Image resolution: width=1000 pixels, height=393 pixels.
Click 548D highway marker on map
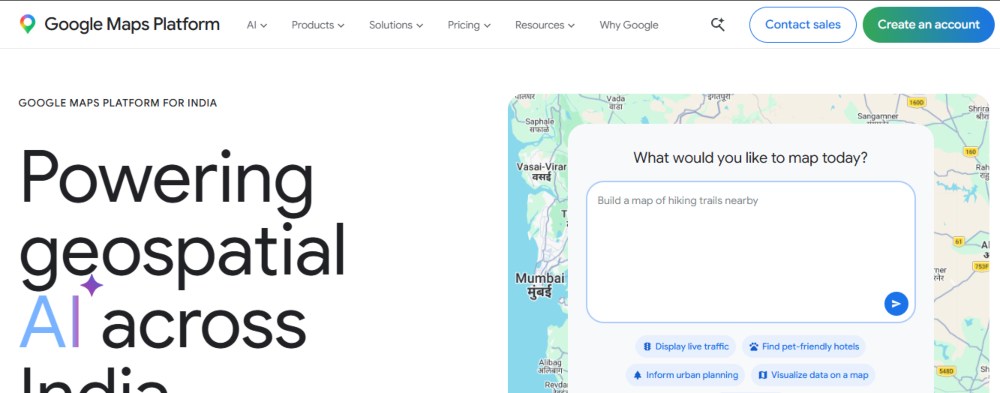[x=946, y=371]
